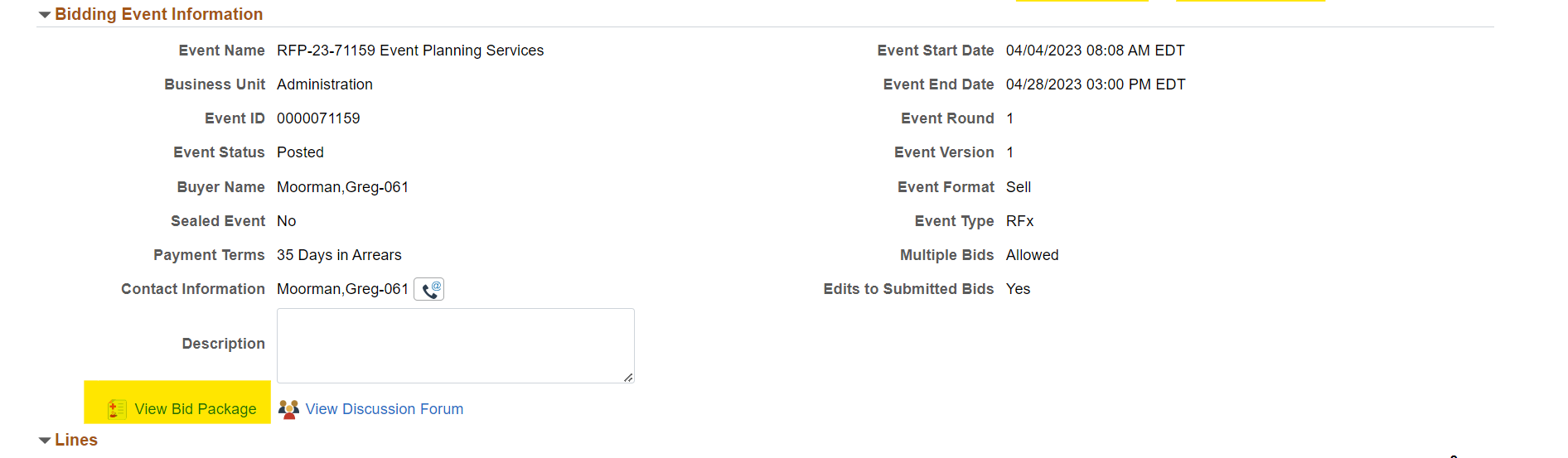
Task: Collapse the Lines section arrow
Action: pos(45,441)
